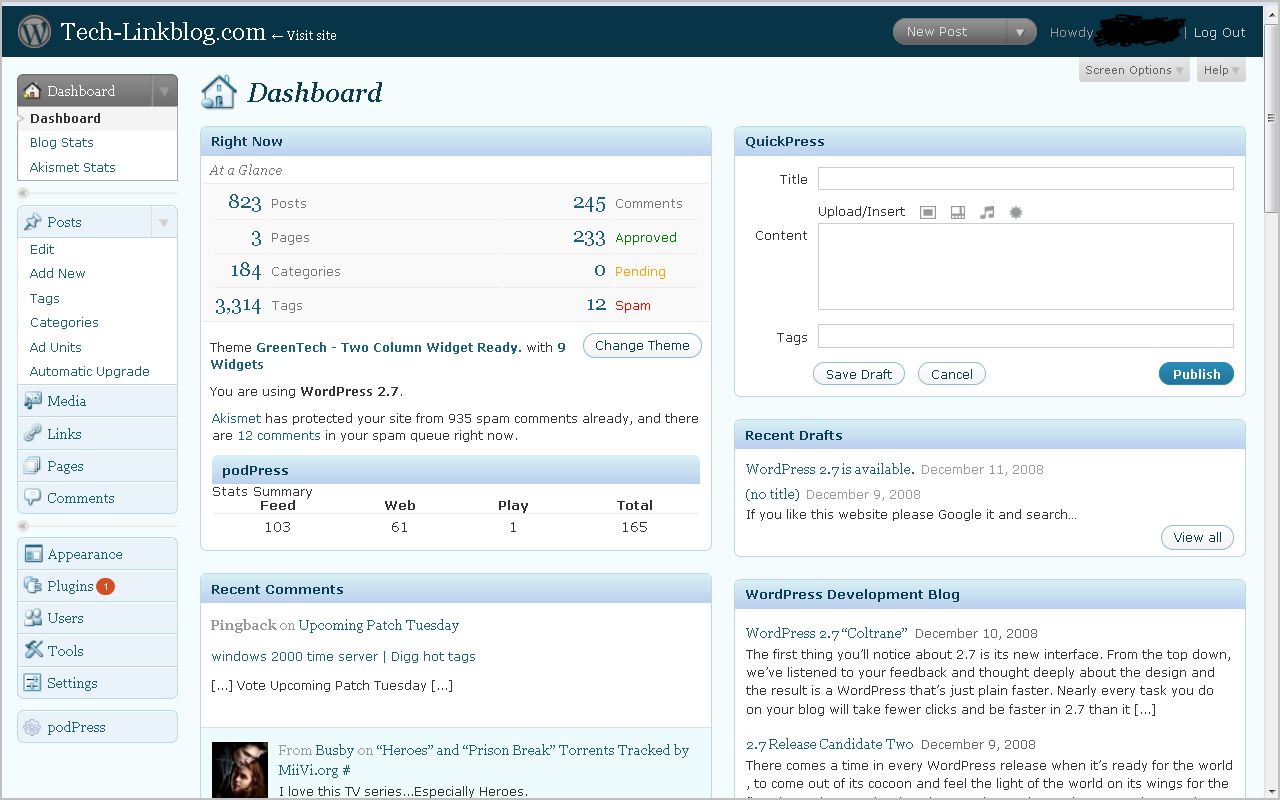1280x800 pixels.
Task: Click the Cancel button in QuickPress
Action: tap(952, 374)
